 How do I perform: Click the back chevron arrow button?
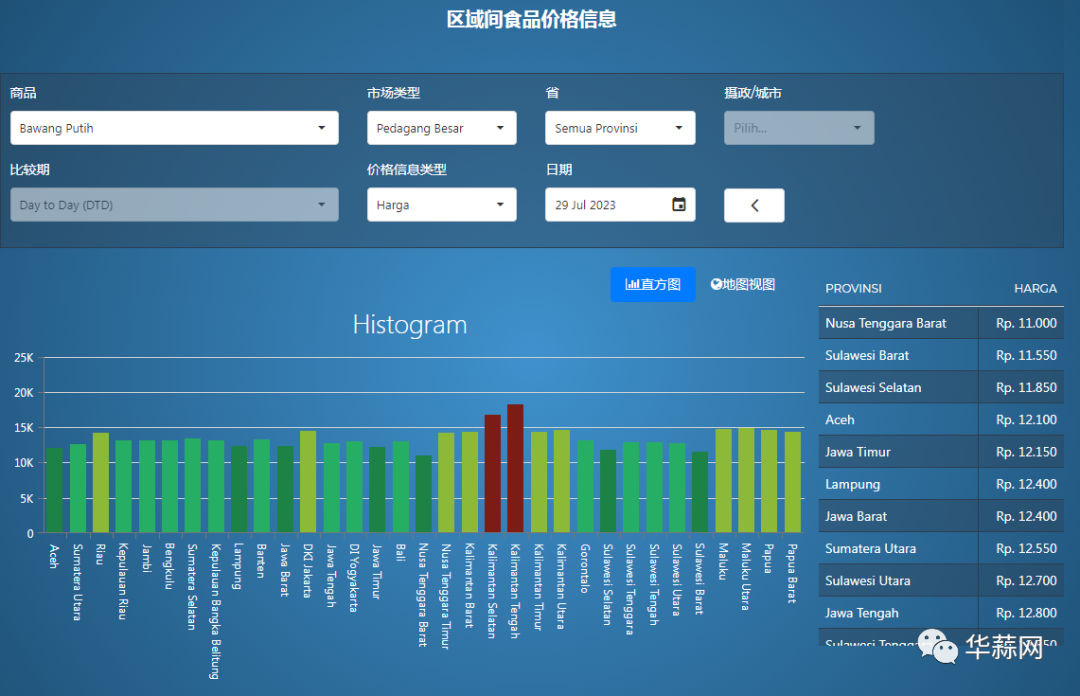coord(754,205)
